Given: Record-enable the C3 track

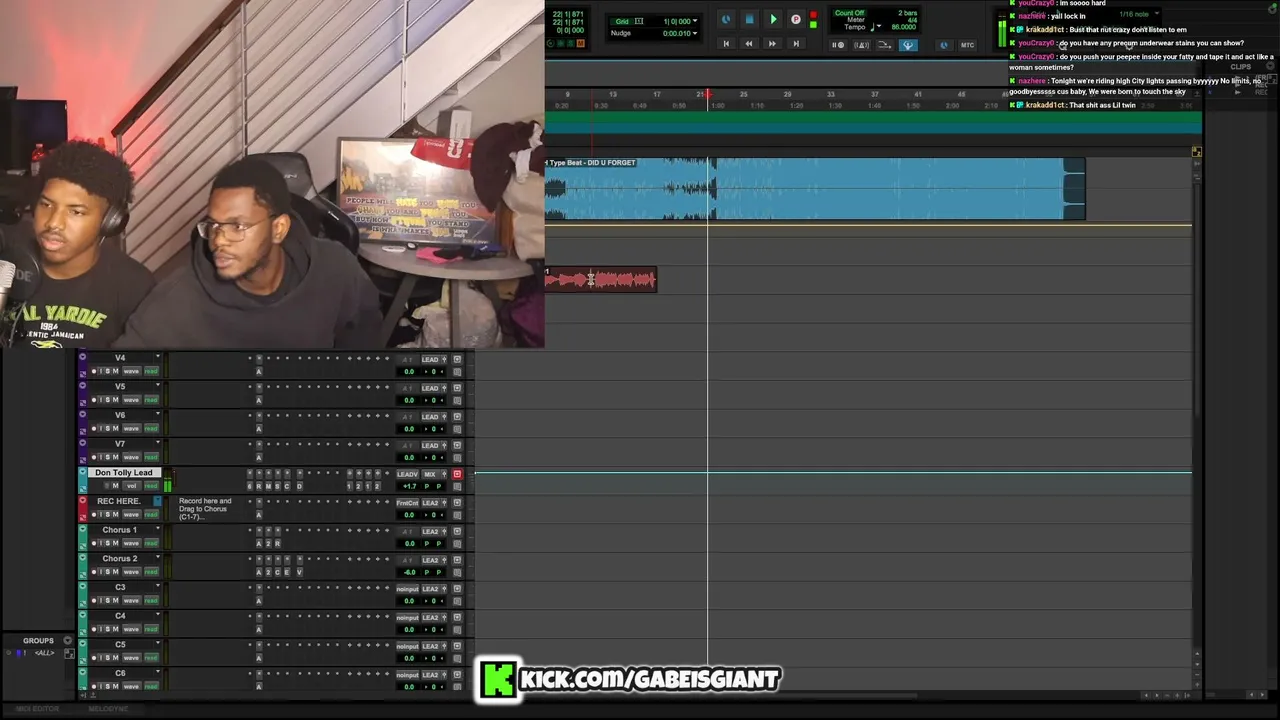Looking at the screenshot, I should [x=94, y=600].
